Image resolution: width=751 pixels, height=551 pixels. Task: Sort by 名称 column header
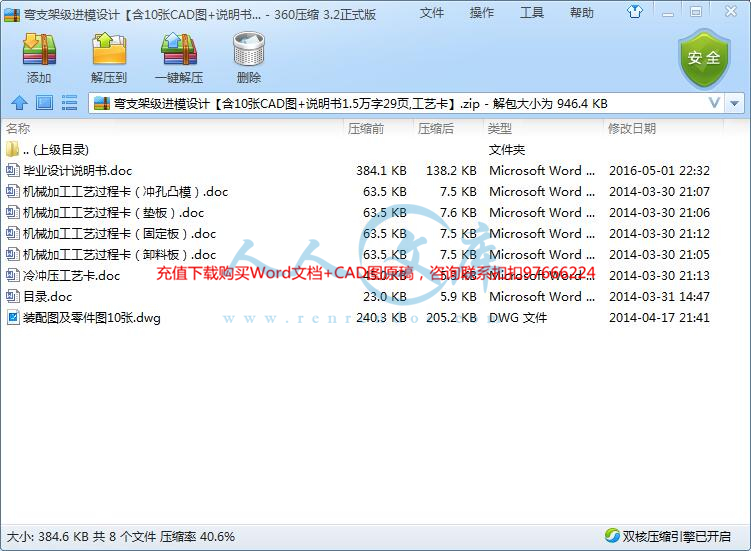pyautogui.click(x=18, y=128)
